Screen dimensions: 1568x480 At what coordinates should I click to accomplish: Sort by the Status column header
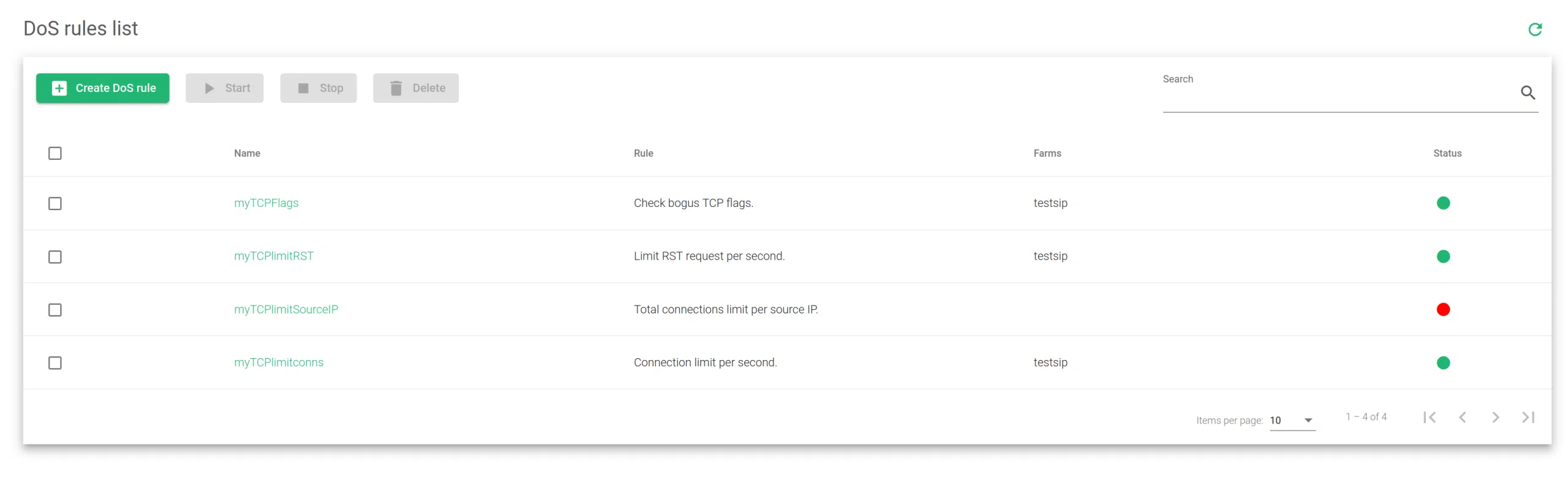pyautogui.click(x=1447, y=154)
